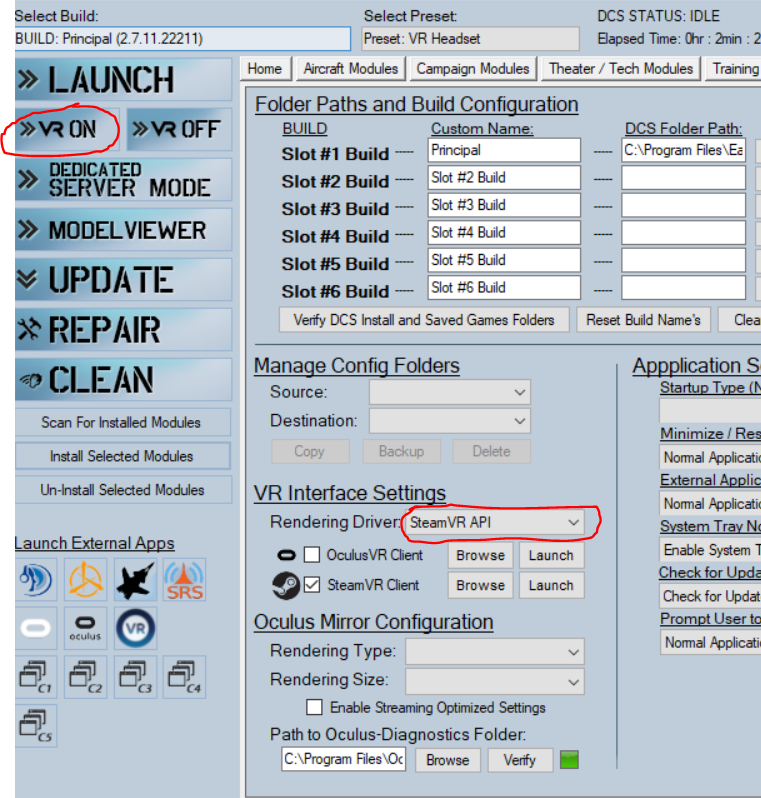
Task: Launch the blue VR circle app icon
Action: pos(135,628)
